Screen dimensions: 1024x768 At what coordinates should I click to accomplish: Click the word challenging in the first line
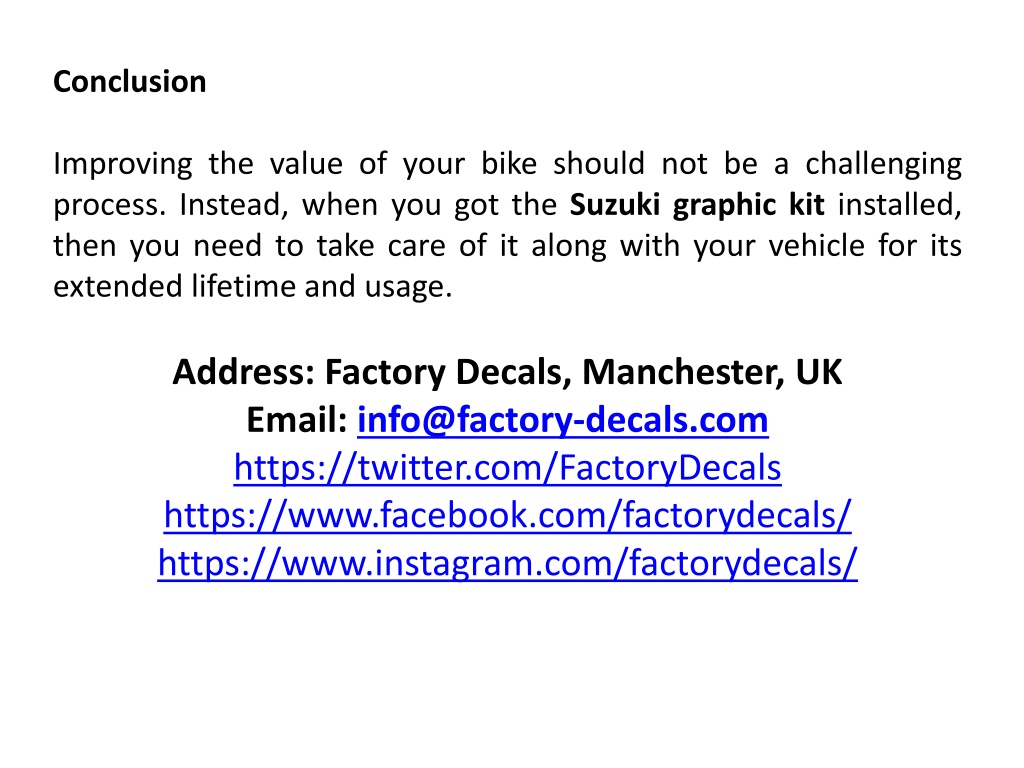883,165
